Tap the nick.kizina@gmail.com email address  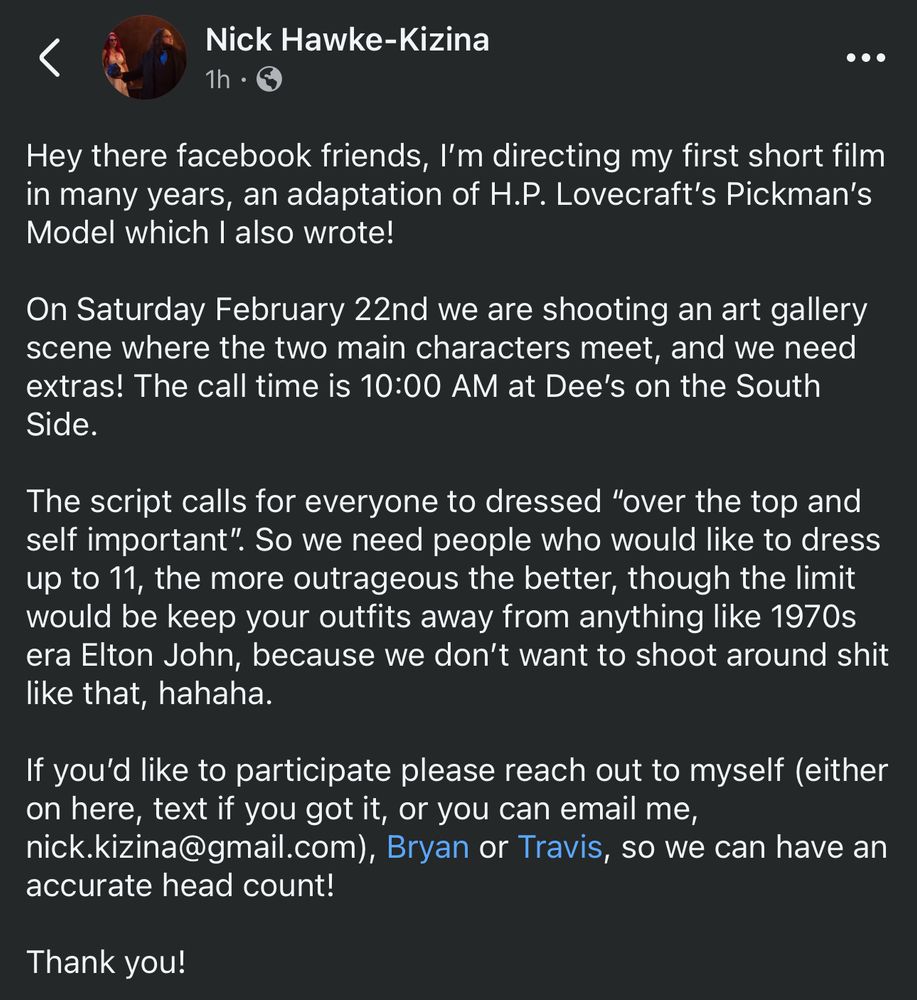194,847
